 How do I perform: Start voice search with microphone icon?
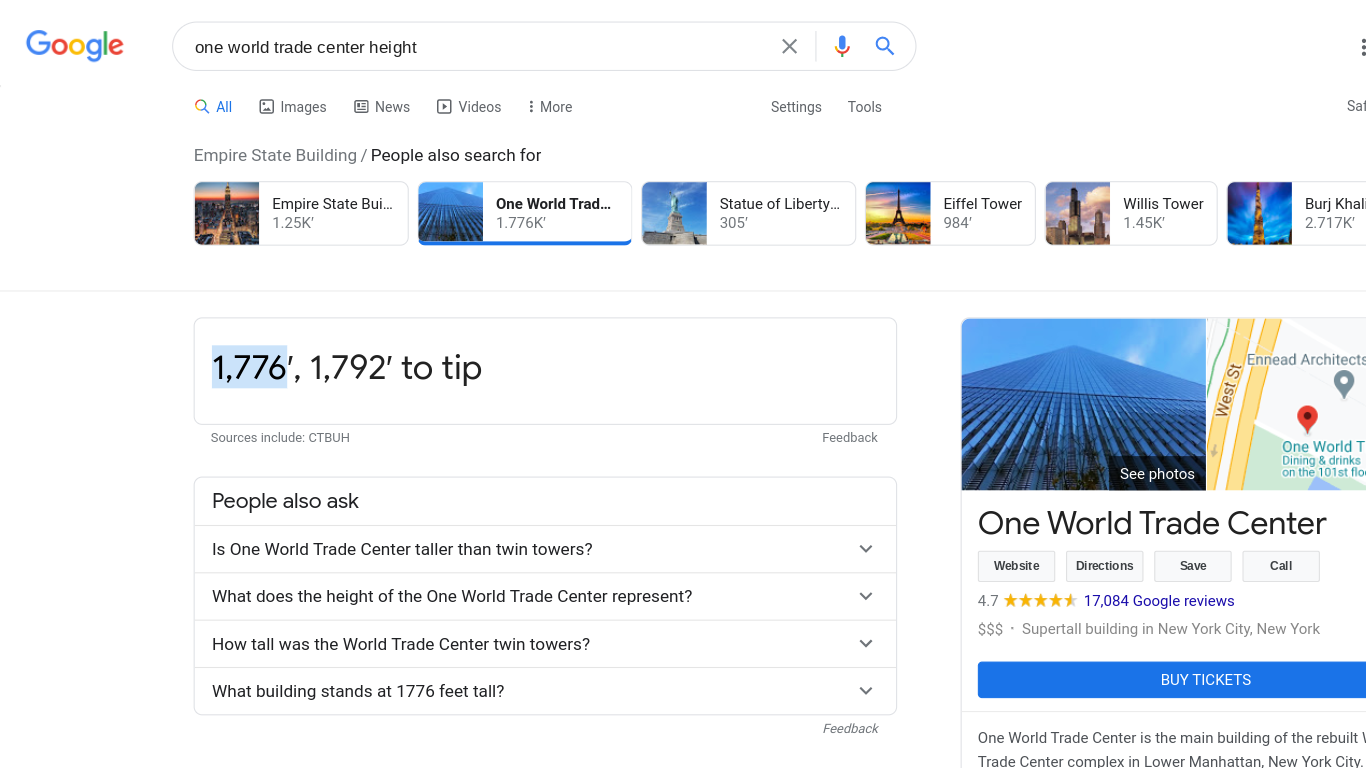(842, 46)
